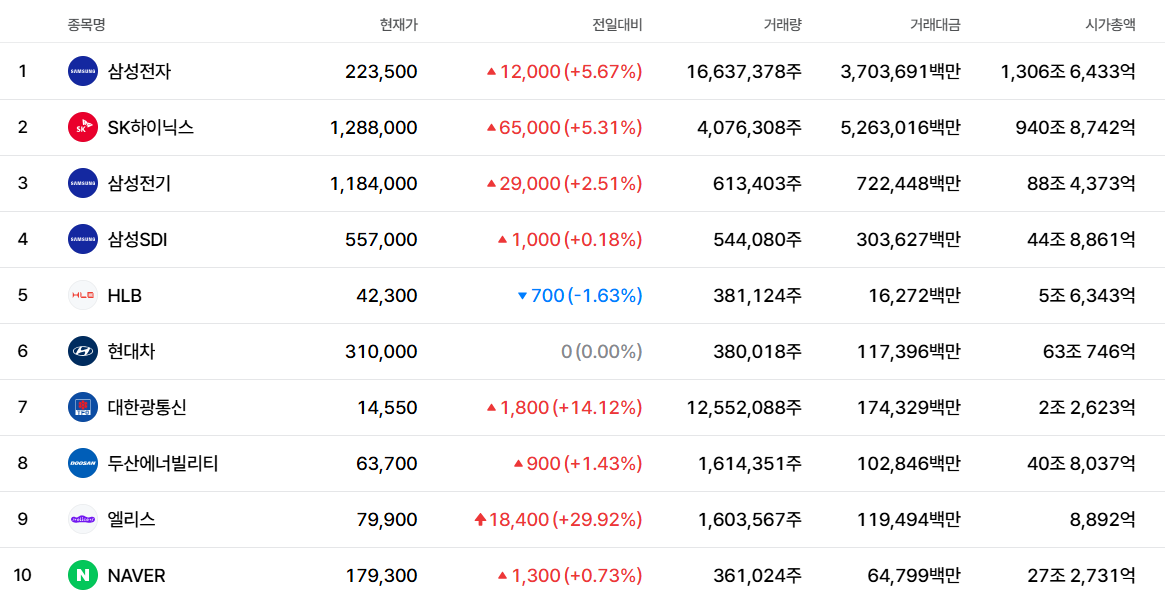The height and width of the screenshot is (600, 1165).
Task: Sort by the 현재가 column header
Action: point(398,25)
